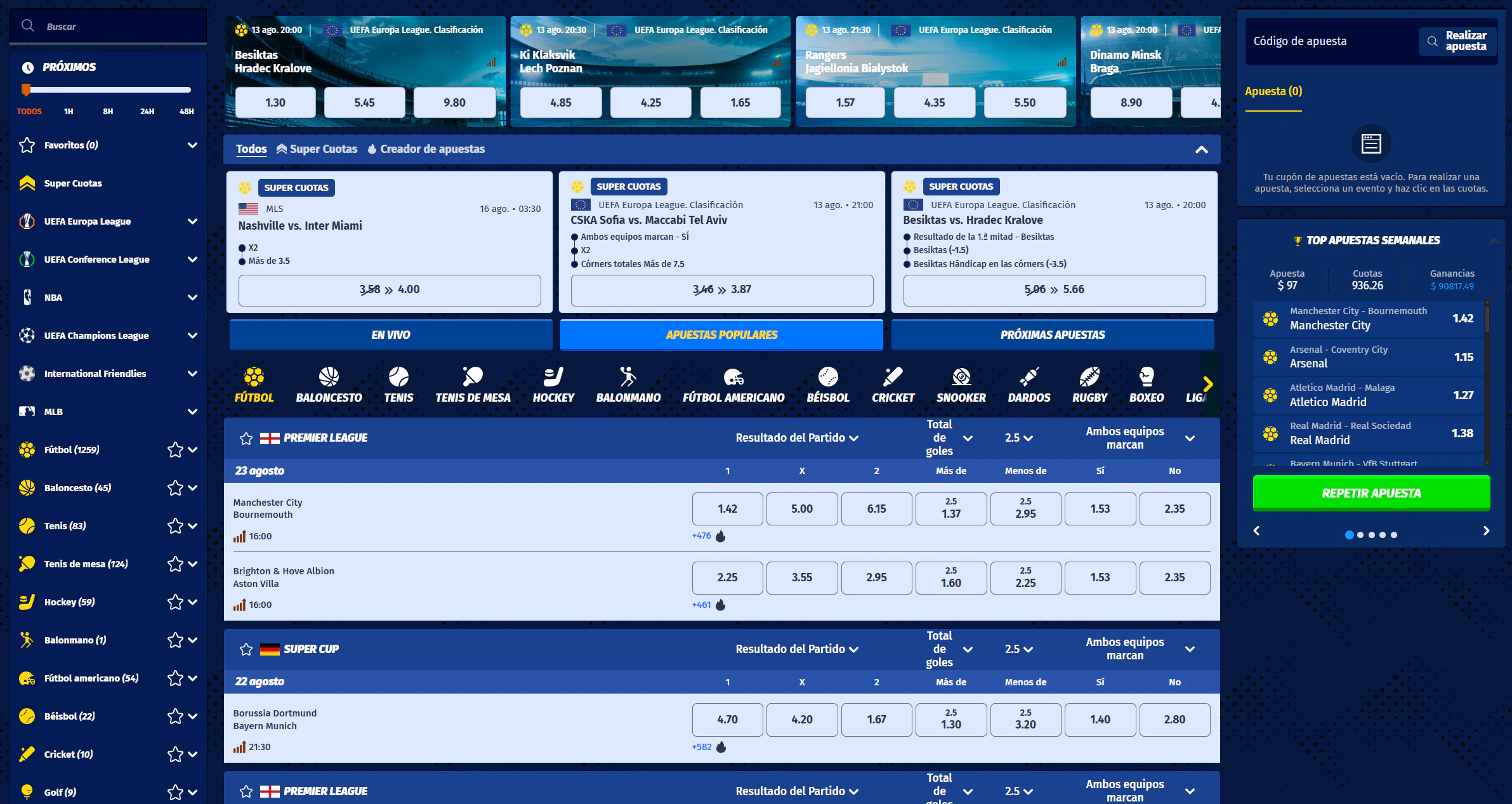Pick Nashville vs Inter Miami boosted odds 4.00
This screenshot has height=804, width=1512.
(x=390, y=290)
